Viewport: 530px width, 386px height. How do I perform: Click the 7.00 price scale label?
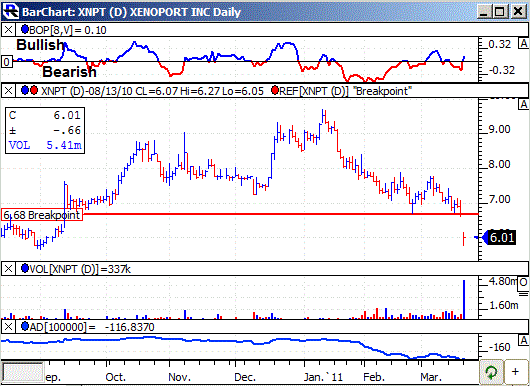(x=500, y=199)
